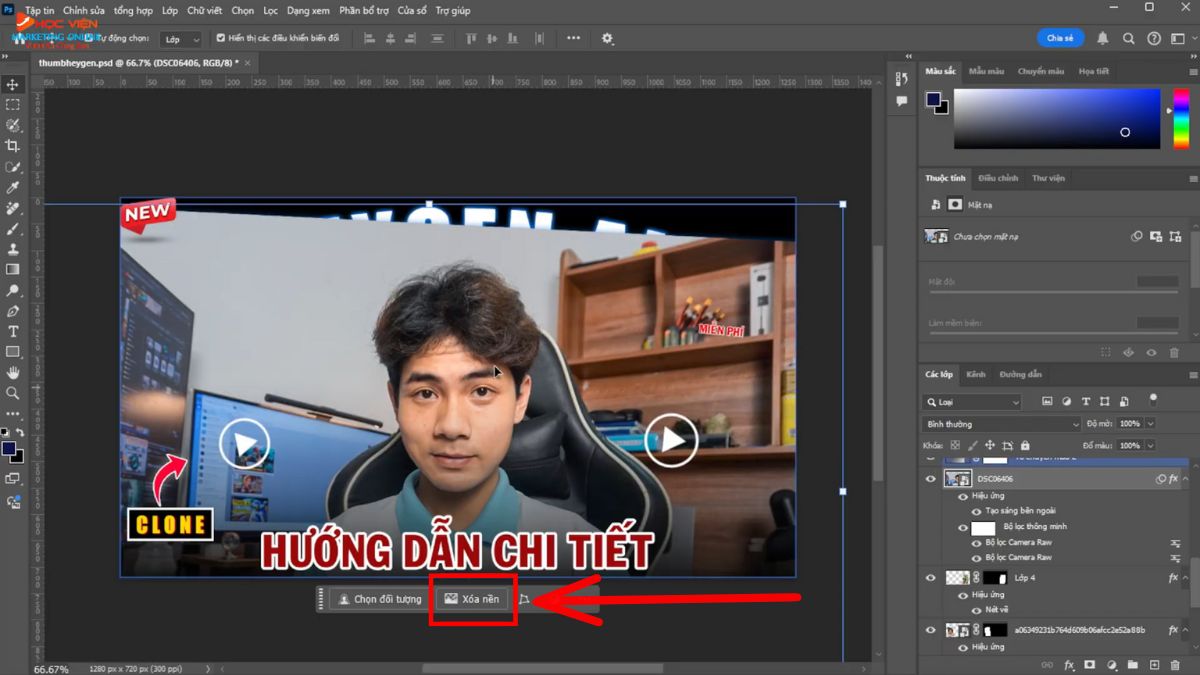The image size is (1200, 675).
Task: Delete layer using the trash icon
Action: point(1174,664)
